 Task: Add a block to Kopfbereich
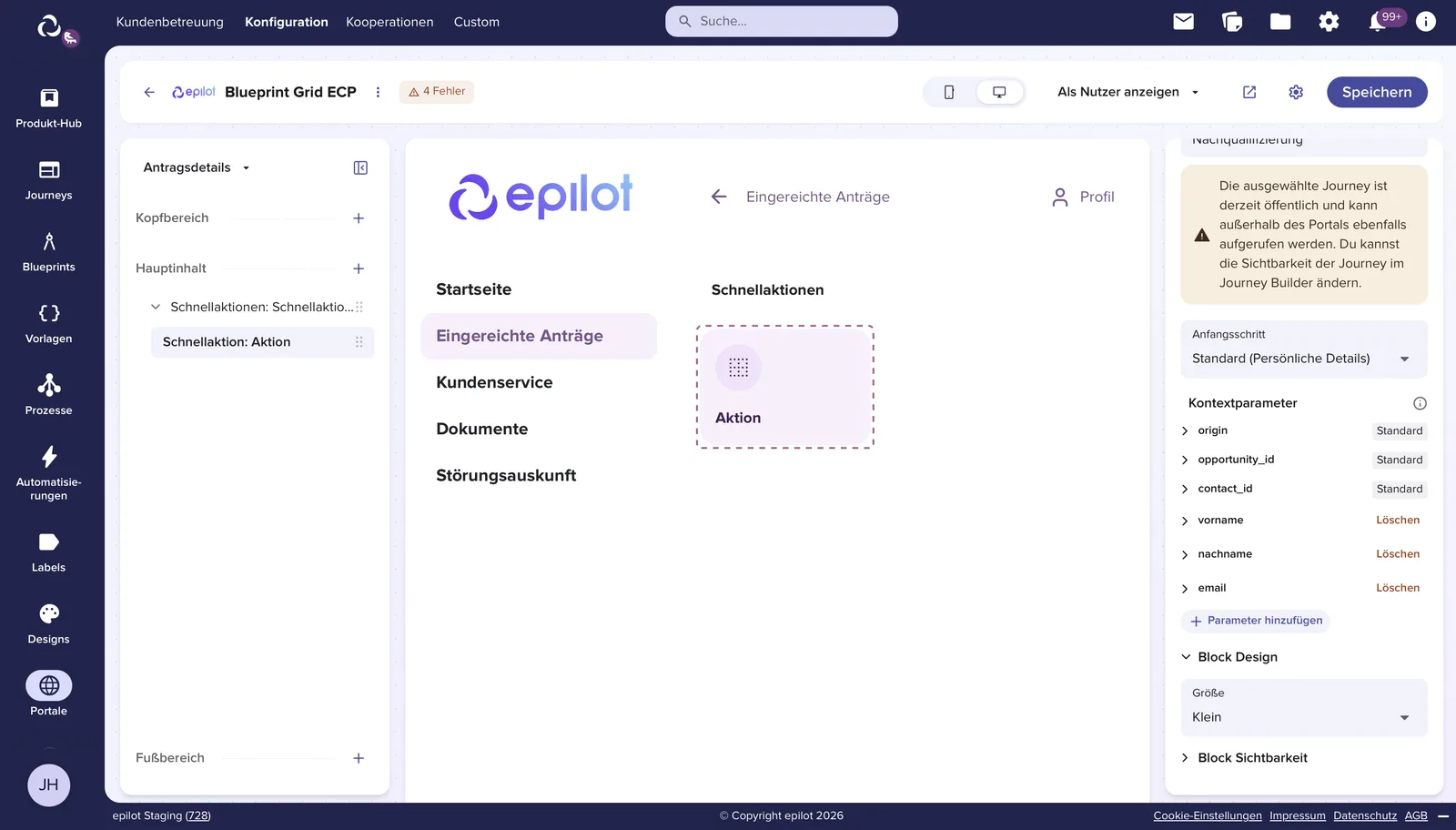click(359, 218)
